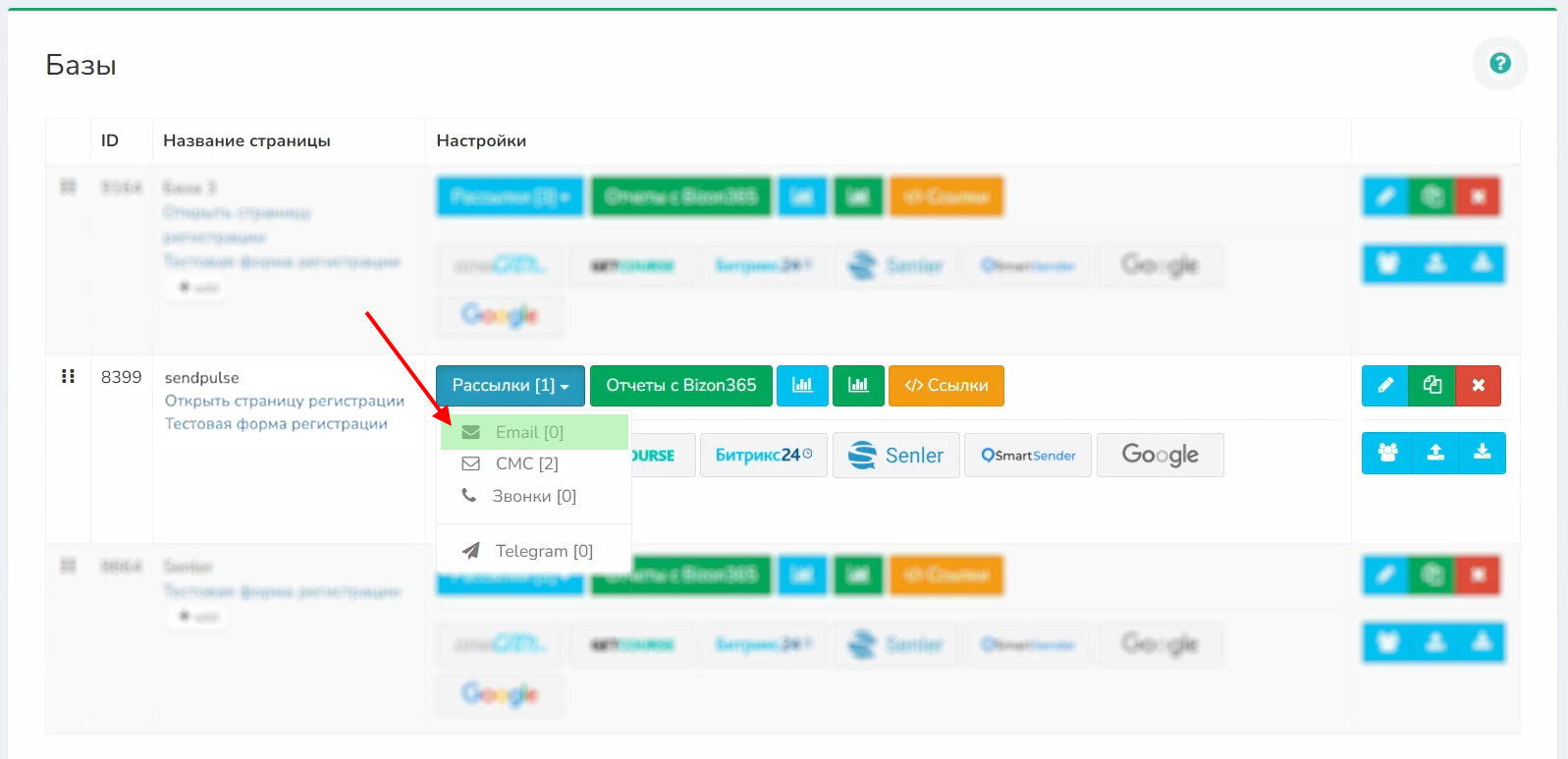Click the blue chart icon in sendpulse row
1568x759 pixels.
tap(802, 385)
